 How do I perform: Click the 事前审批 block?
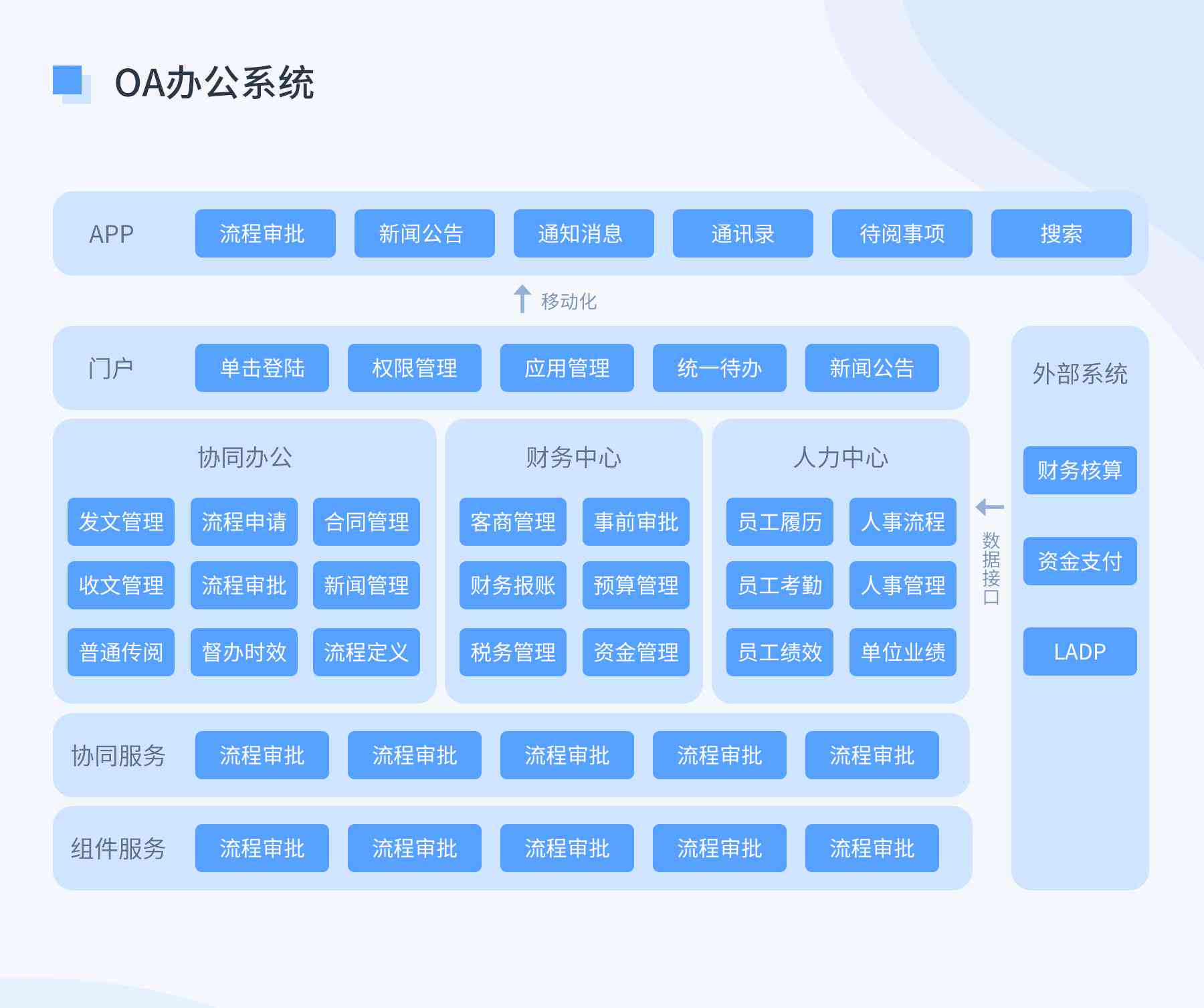click(x=636, y=522)
